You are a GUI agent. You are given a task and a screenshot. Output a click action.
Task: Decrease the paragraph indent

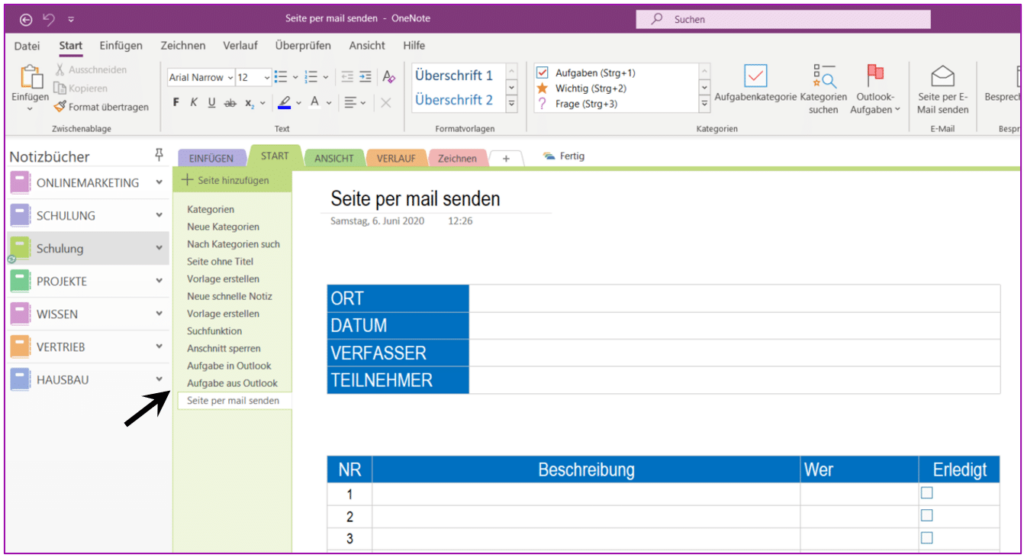(347, 77)
